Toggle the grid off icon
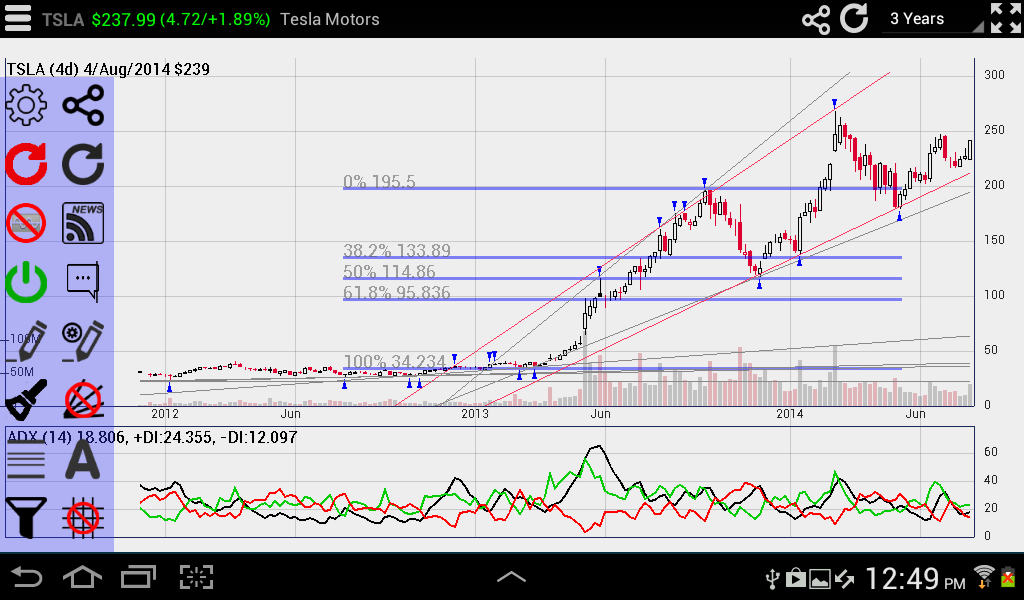The height and width of the screenshot is (600, 1024). point(83,518)
